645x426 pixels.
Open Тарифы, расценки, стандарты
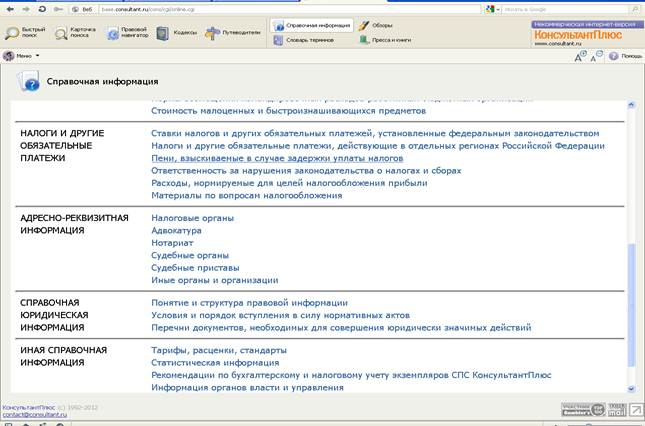219,350
